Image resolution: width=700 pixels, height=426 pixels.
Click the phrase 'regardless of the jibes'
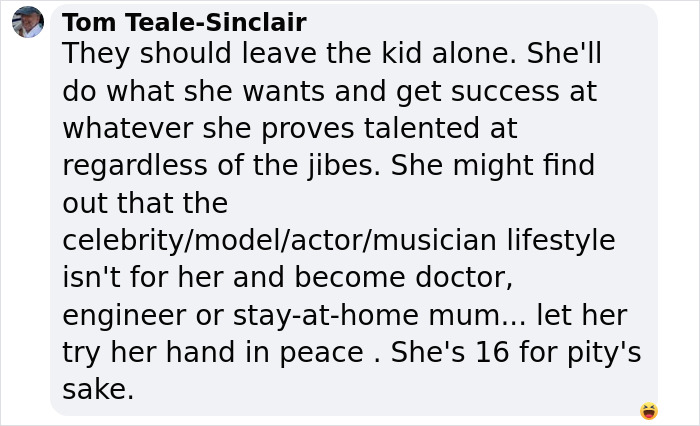[x=221, y=165]
